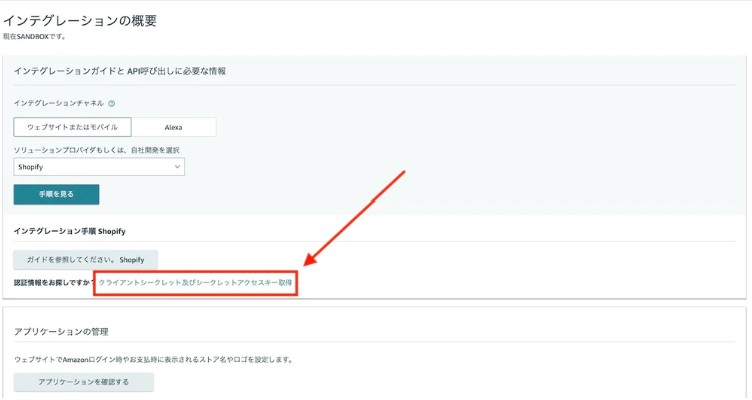Click the インテグレーションガイドと API呼び出しに必要な情報 heading

click(119, 71)
